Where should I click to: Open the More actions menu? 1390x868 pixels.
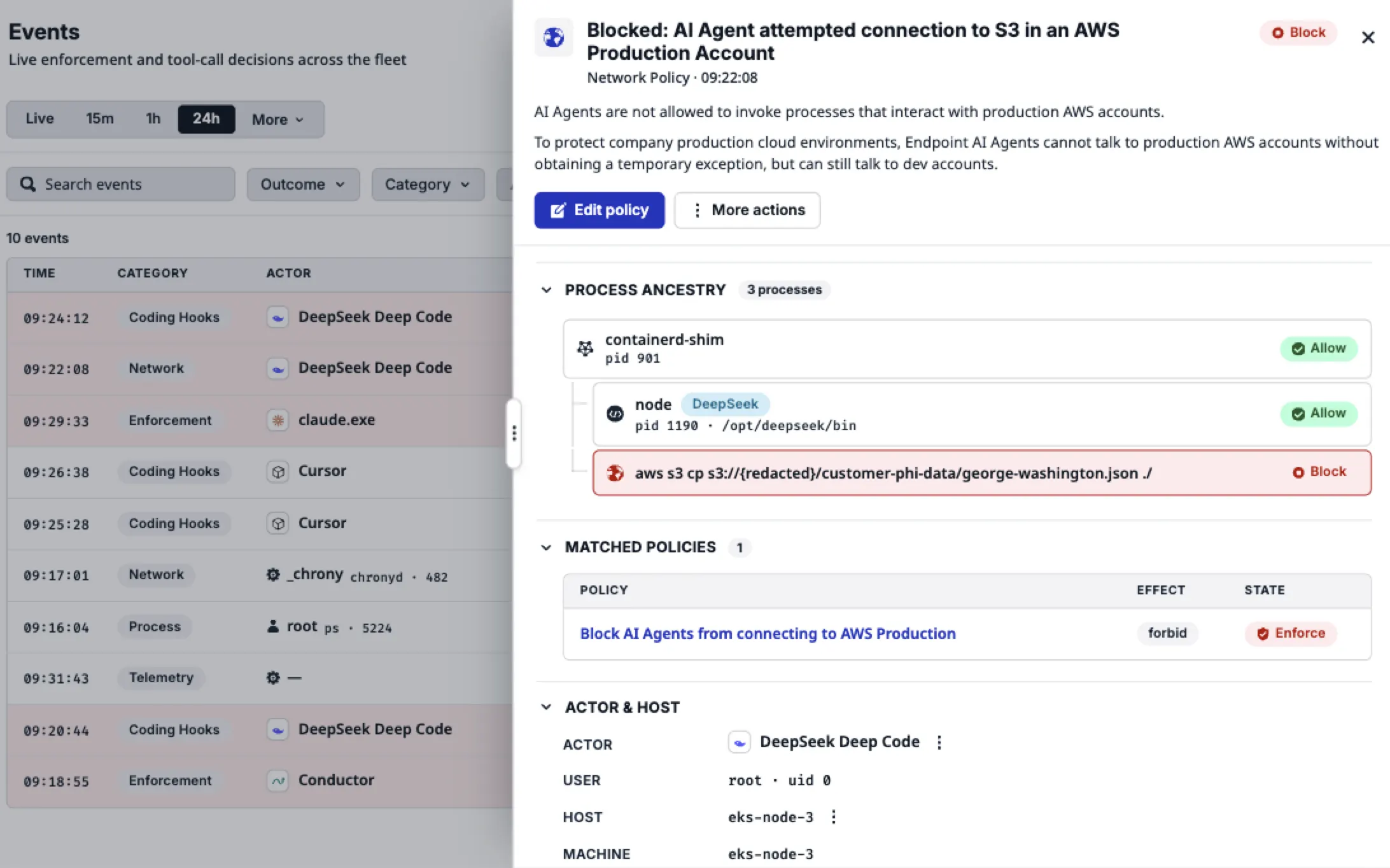tap(747, 210)
